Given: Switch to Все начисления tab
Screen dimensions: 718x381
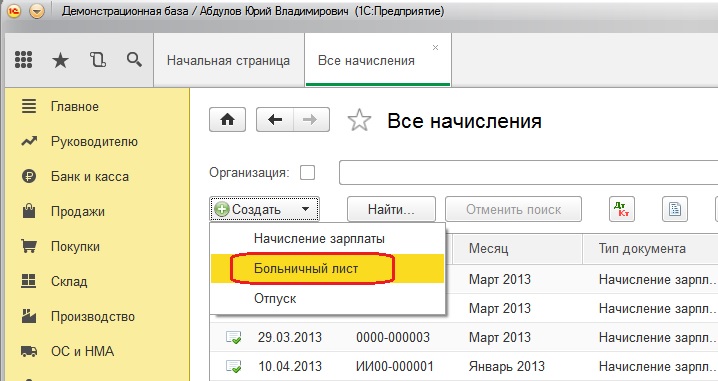Looking at the screenshot, I should (x=378, y=60).
